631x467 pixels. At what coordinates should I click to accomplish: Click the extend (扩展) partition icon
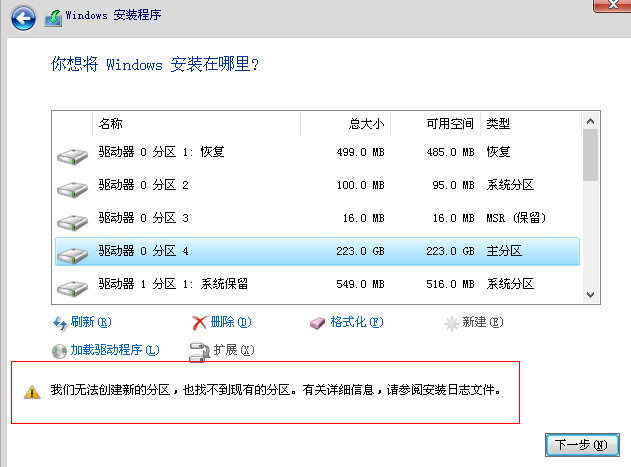point(197,350)
